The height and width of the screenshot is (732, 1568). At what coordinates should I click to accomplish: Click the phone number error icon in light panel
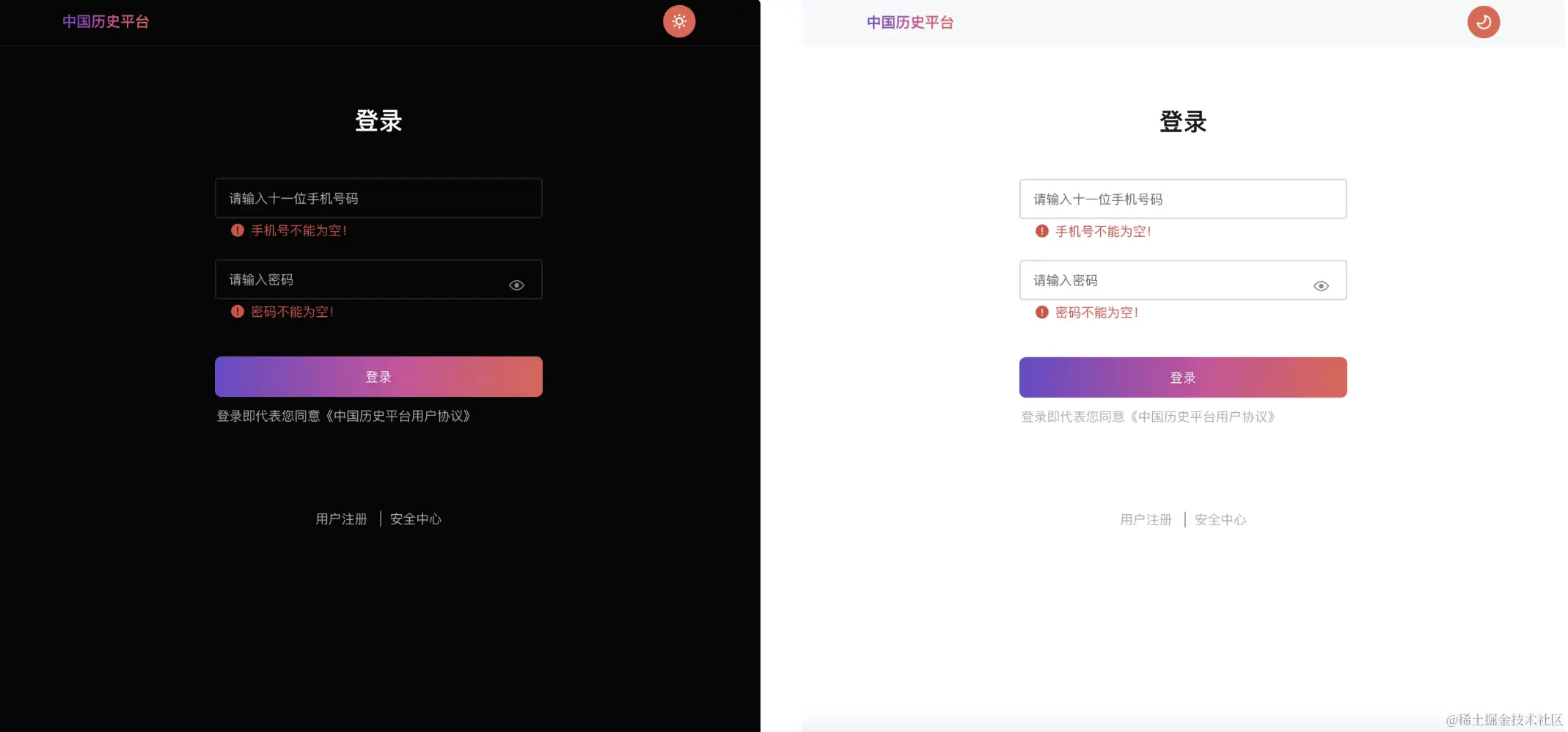pyautogui.click(x=1041, y=231)
